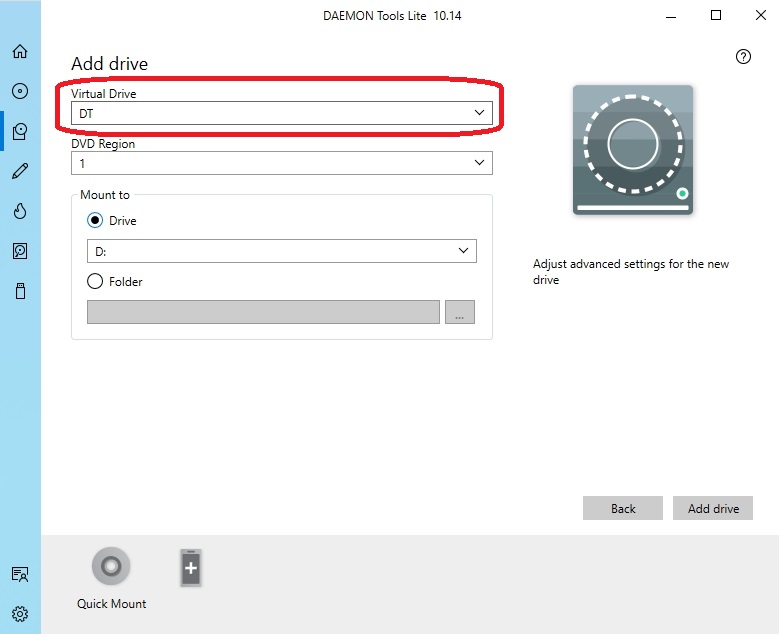Open the Virtual Drive DT dropdown

(282, 113)
